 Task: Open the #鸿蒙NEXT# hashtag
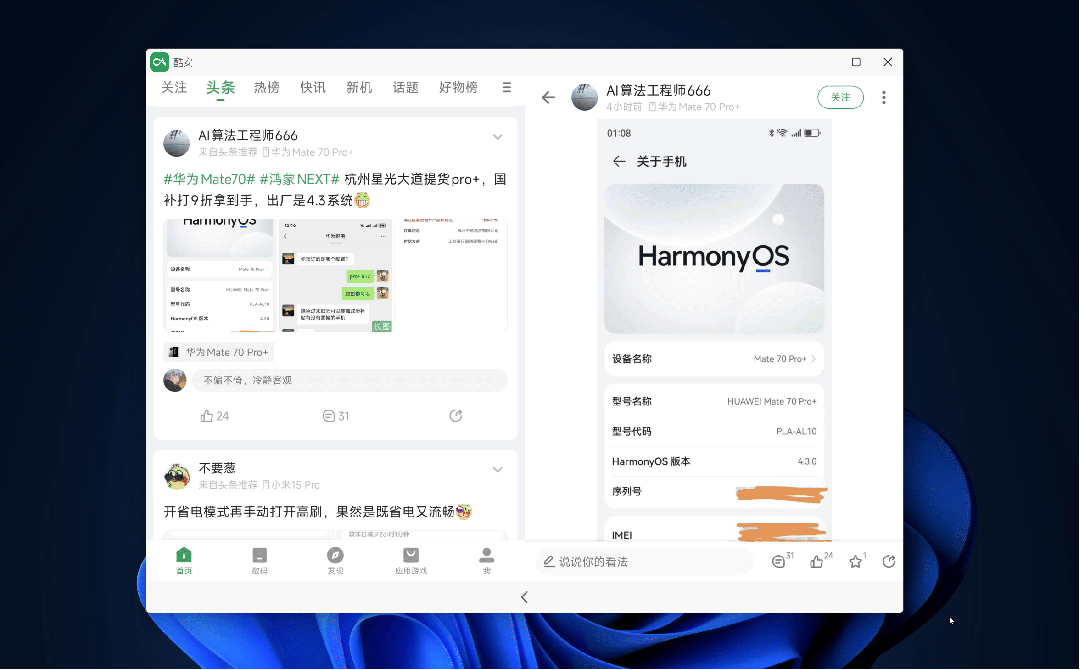299,179
